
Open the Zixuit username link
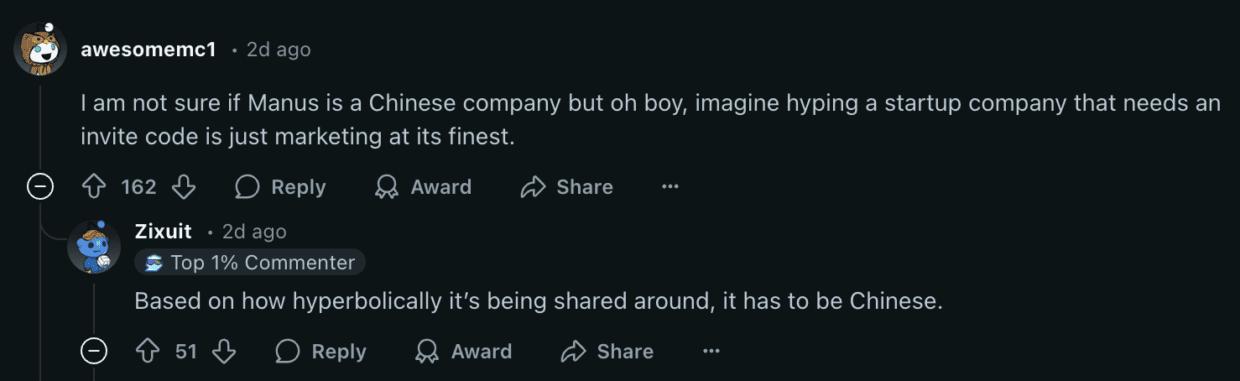click(x=163, y=231)
